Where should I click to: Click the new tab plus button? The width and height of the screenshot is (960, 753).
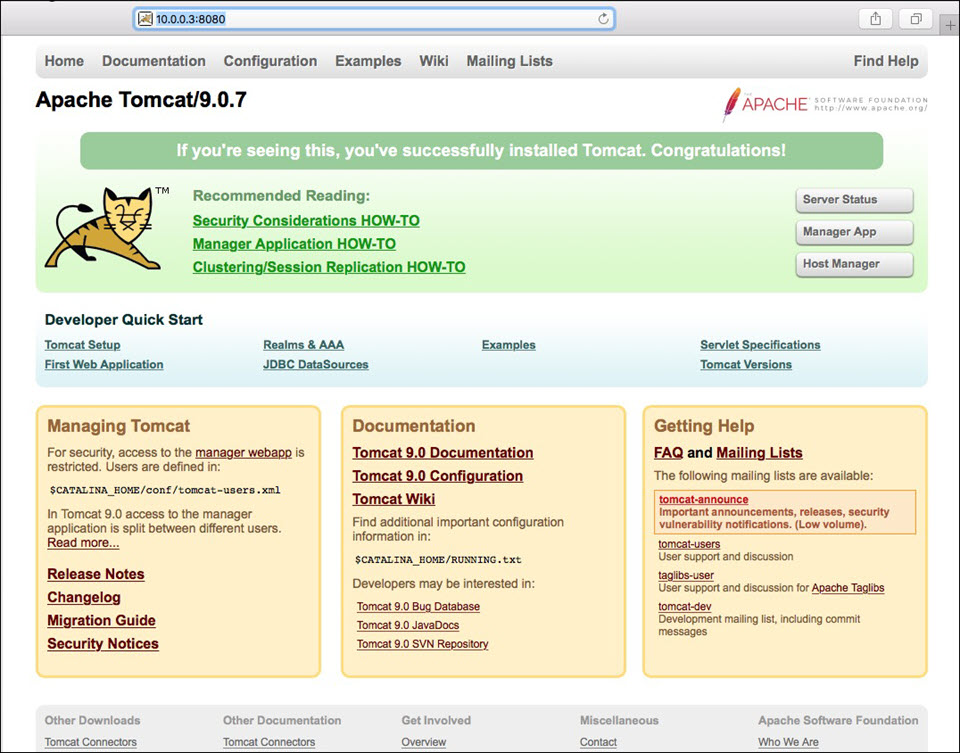click(949, 25)
